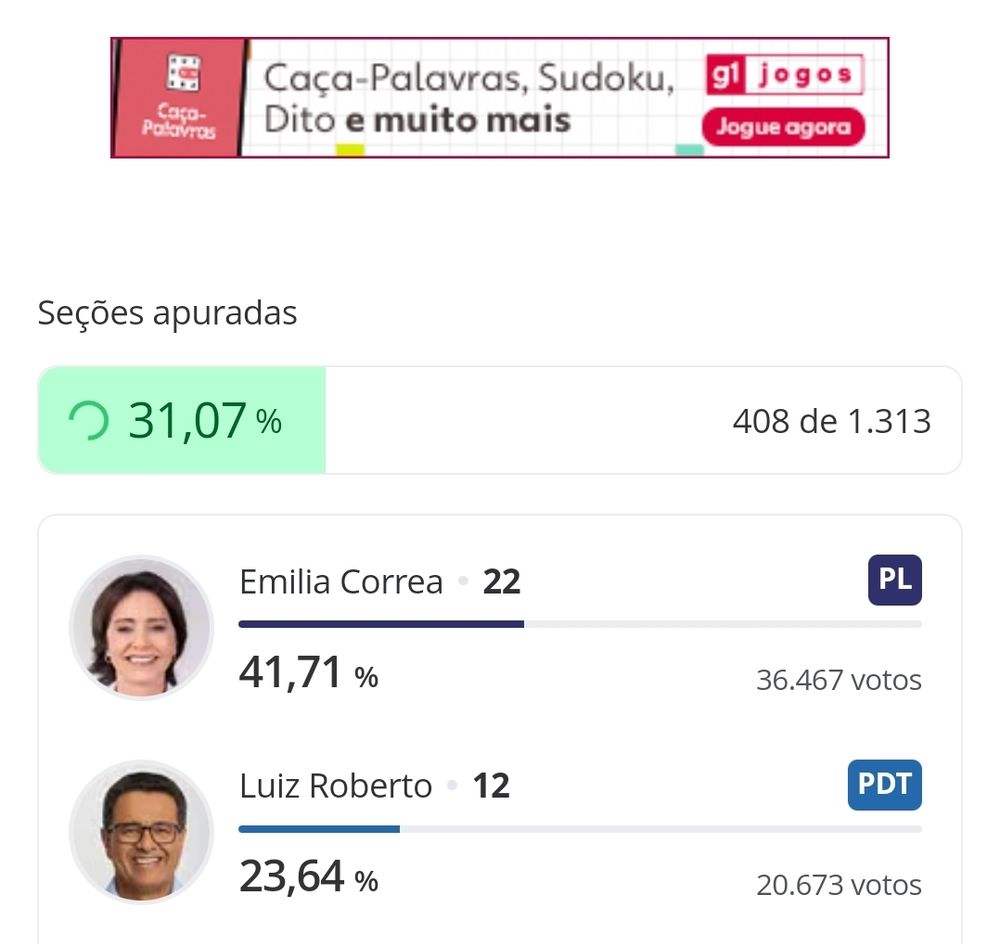This screenshot has height=944, width=1000.
Task: Open Luiz Roberto's profile photo
Action: 141,832
